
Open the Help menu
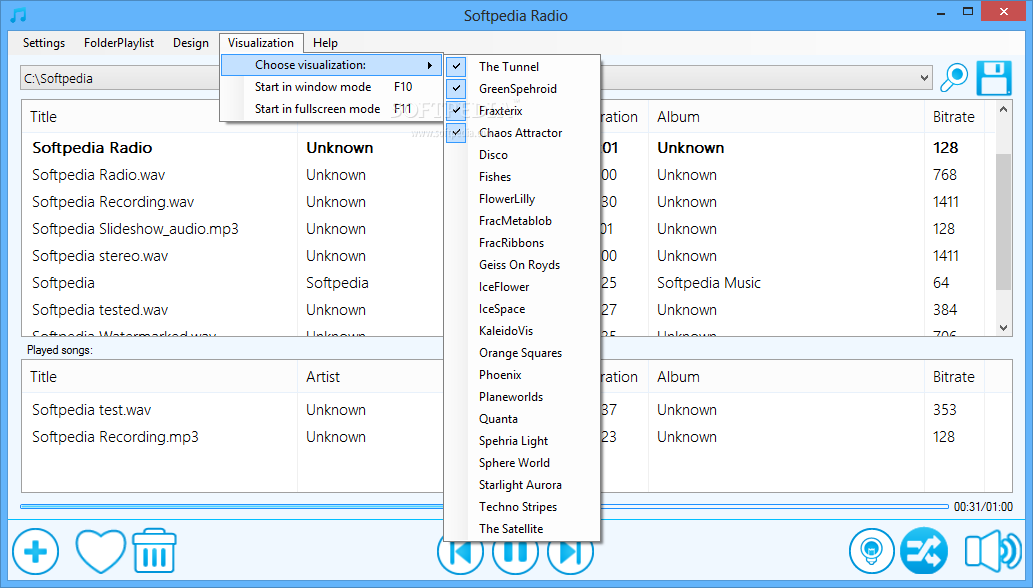325,43
